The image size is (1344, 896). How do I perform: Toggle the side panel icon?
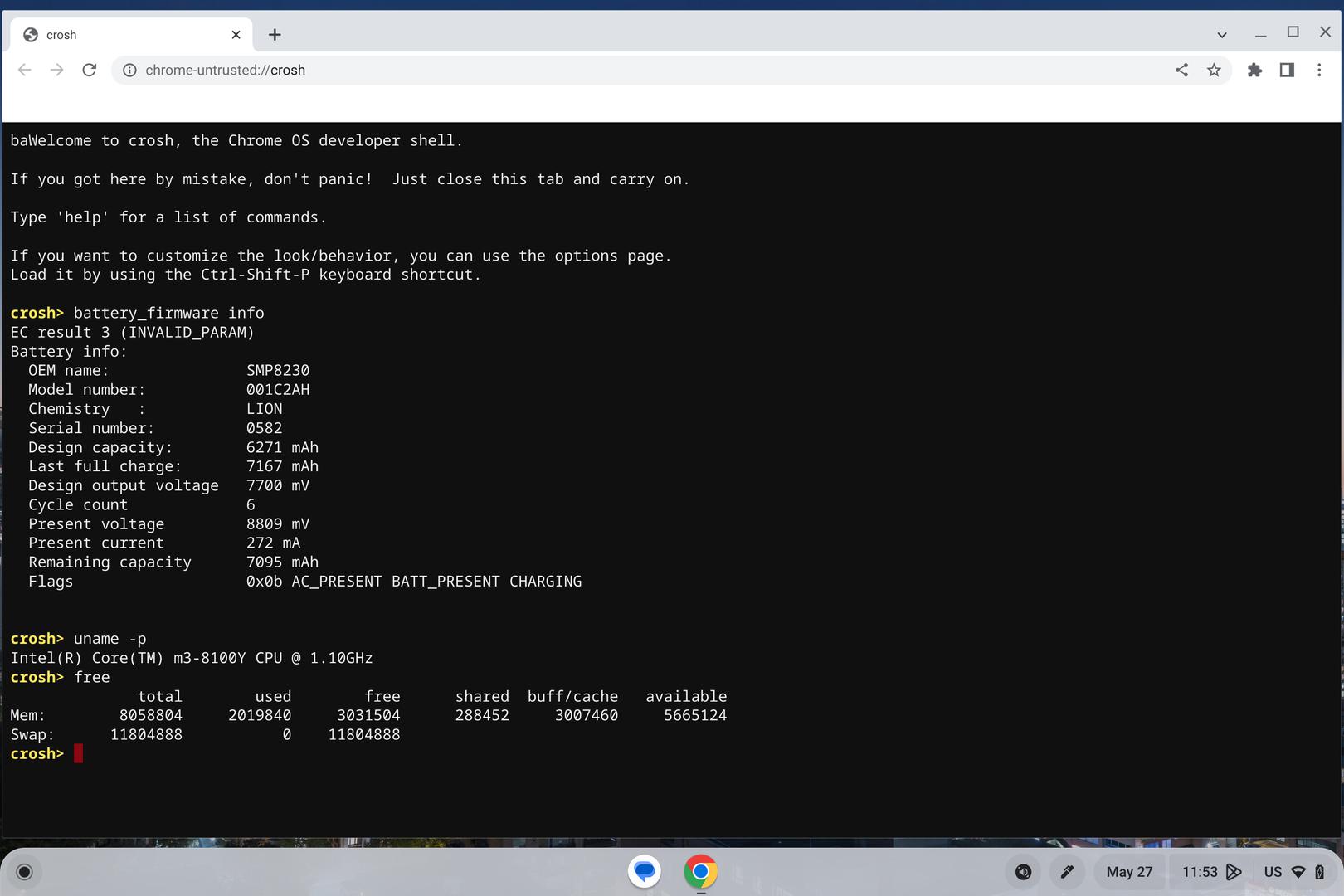tap(1287, 70)
